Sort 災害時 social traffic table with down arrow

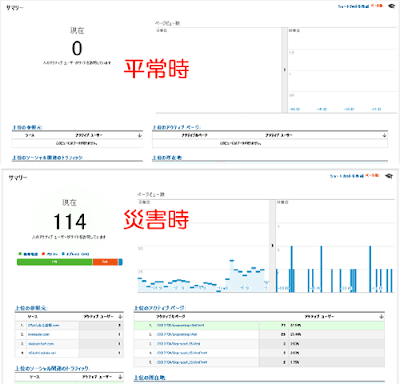pyautogui.click(x=120, y=377)
